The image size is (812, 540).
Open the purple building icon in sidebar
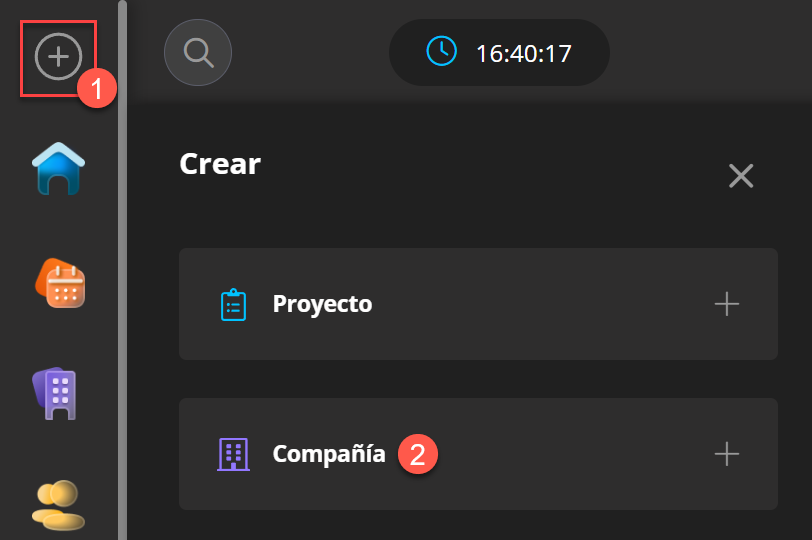tap(55, 393)
